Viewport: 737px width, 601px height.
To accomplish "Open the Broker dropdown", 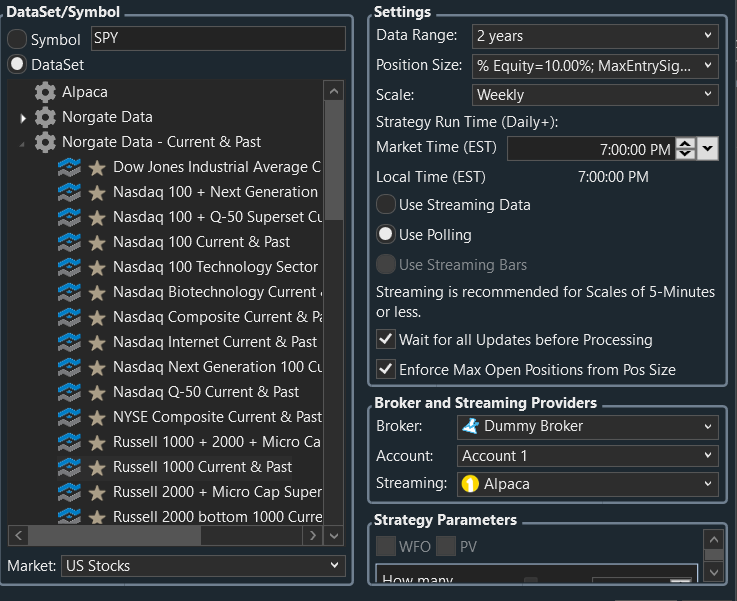I will (588, 427).
